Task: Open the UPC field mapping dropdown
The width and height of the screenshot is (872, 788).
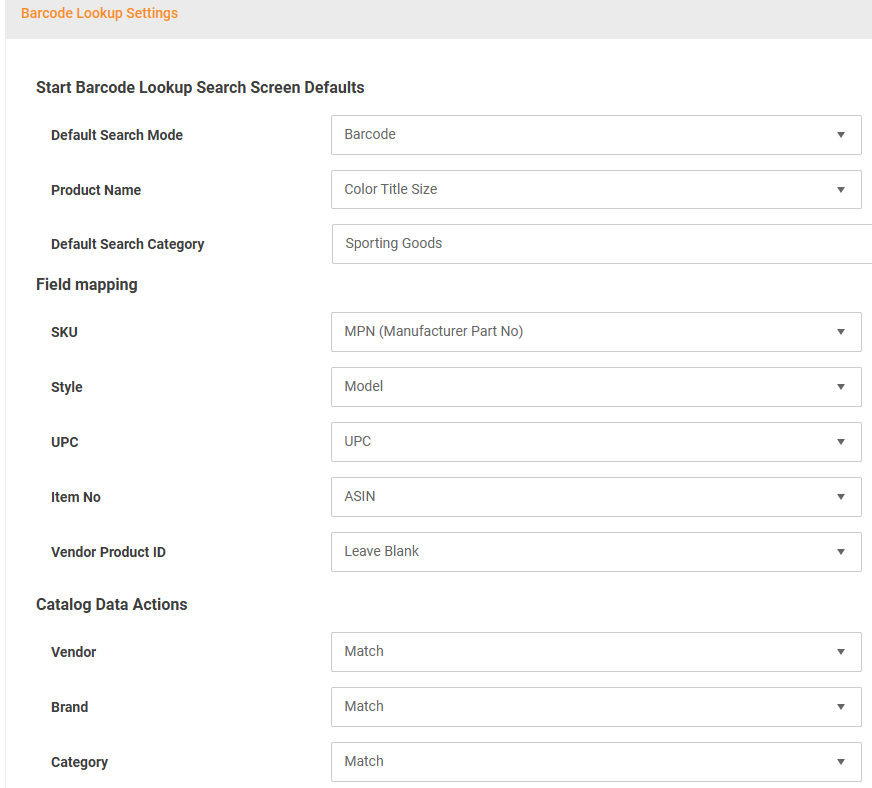Action: pyautogui.click(x=596, y=442)
